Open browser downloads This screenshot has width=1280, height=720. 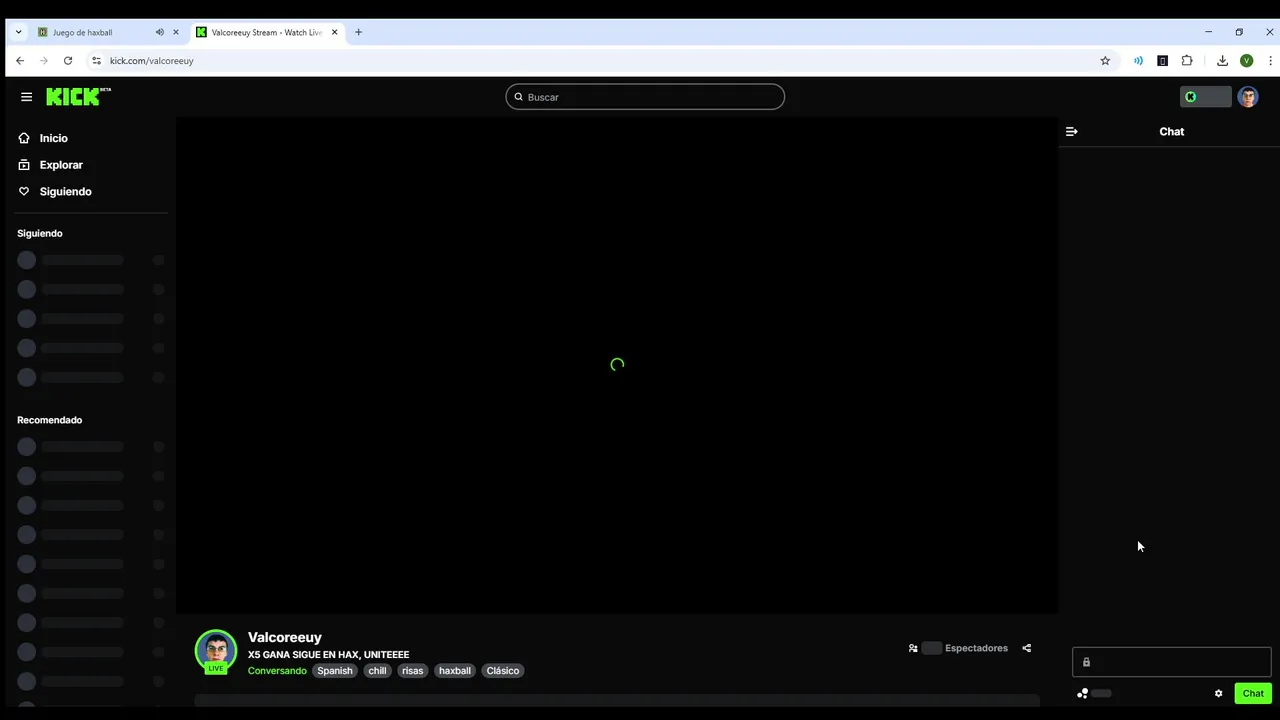pyautogui.click(x=1222, y=61)
